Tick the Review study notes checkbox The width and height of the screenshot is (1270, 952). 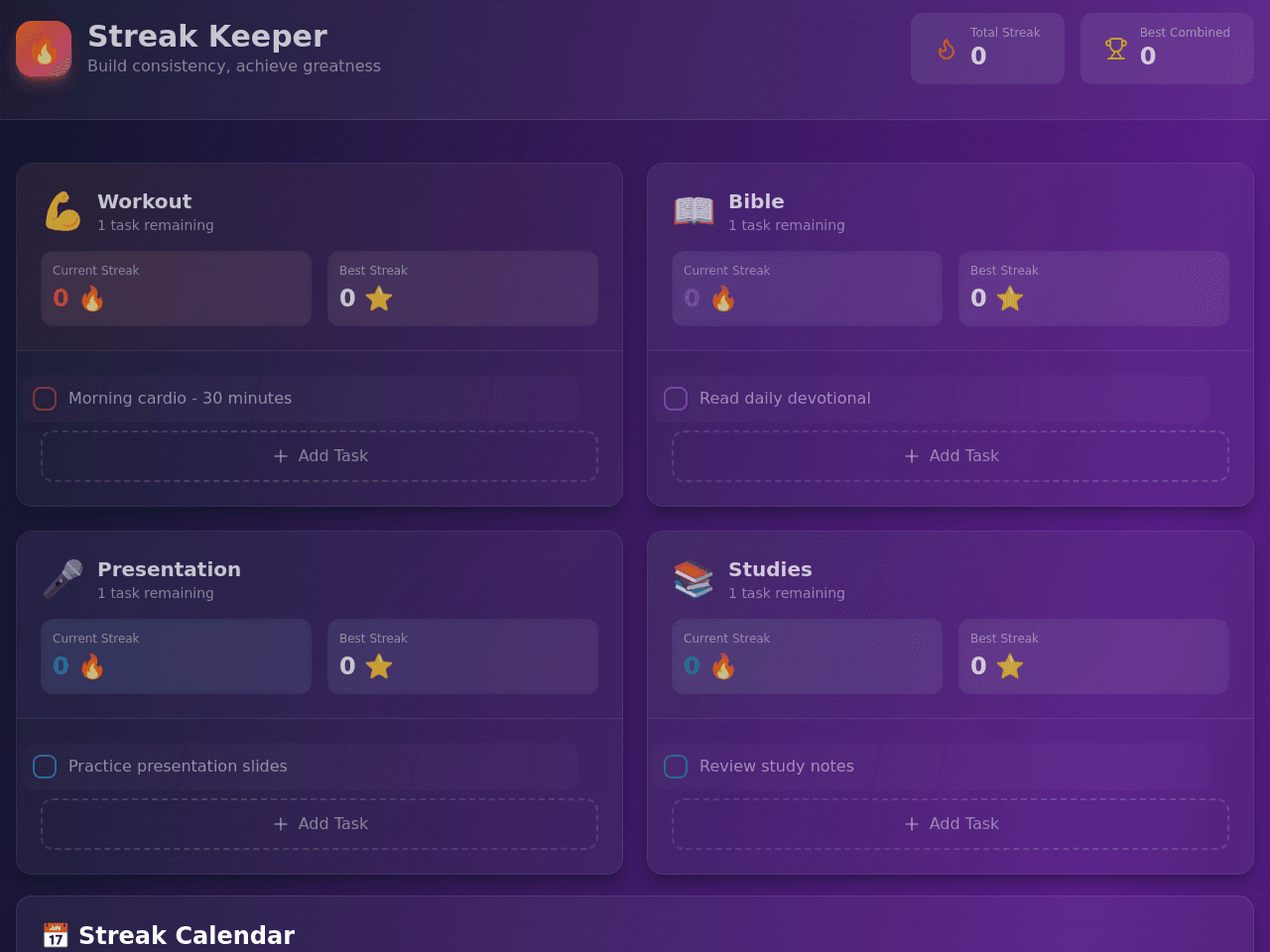[676, 767]
